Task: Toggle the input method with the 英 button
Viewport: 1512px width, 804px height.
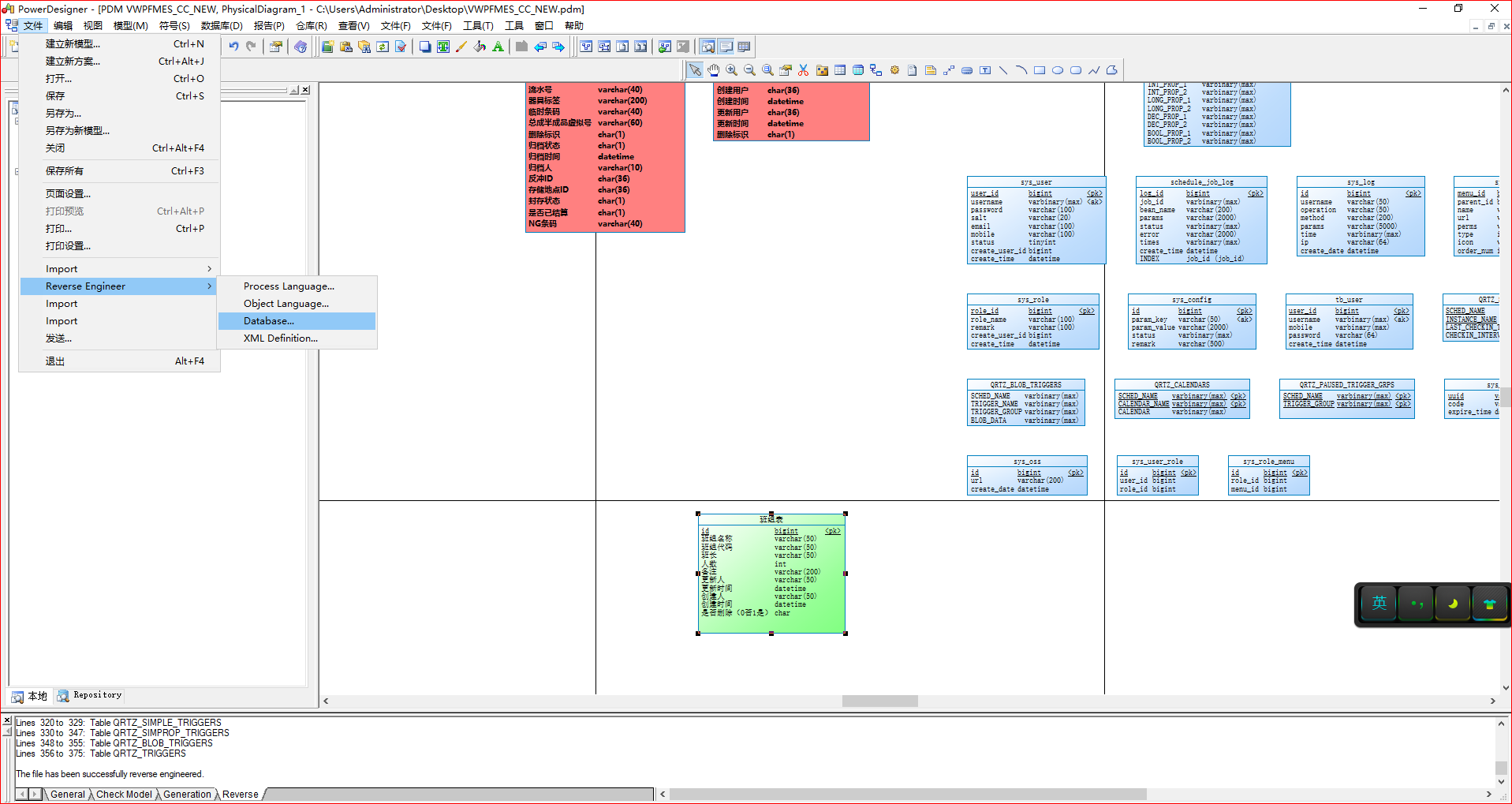Action: pyautogui.click(x=1378, y=603)
